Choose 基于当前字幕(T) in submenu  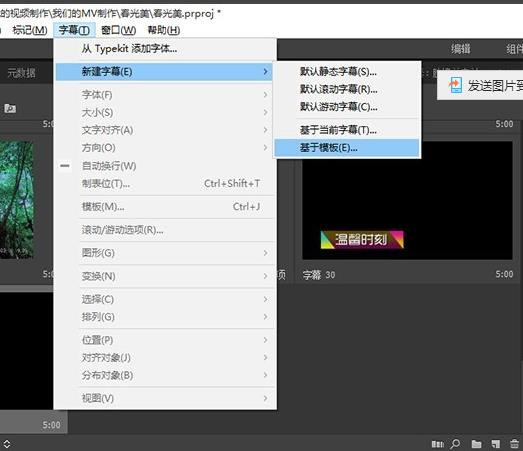(x=346, y=130)
